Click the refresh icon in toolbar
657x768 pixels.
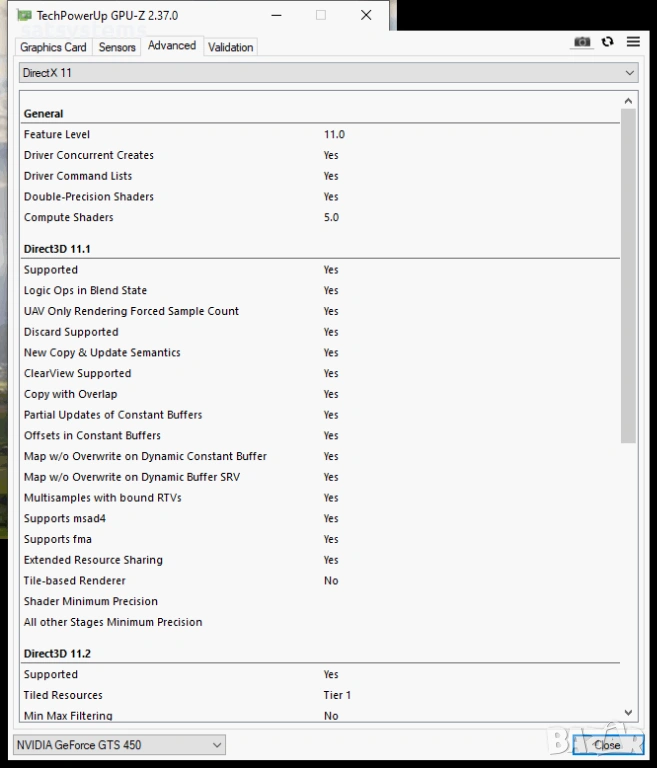pyautogui.click(x=607, y=42)
